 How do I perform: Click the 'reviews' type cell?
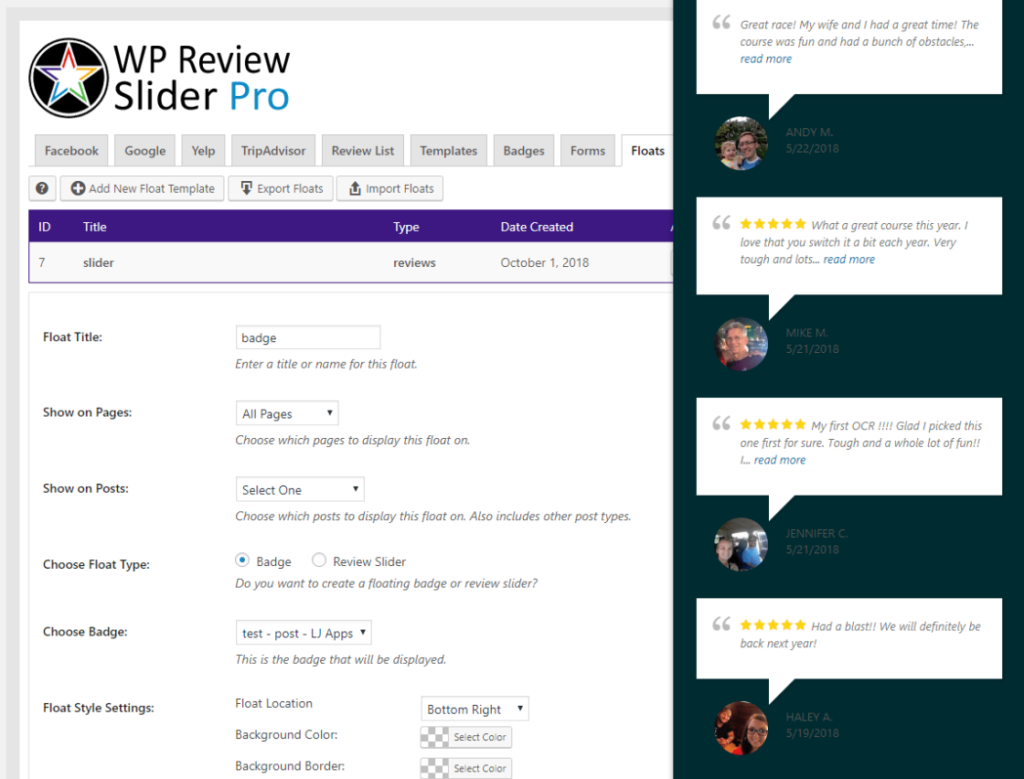414,262
